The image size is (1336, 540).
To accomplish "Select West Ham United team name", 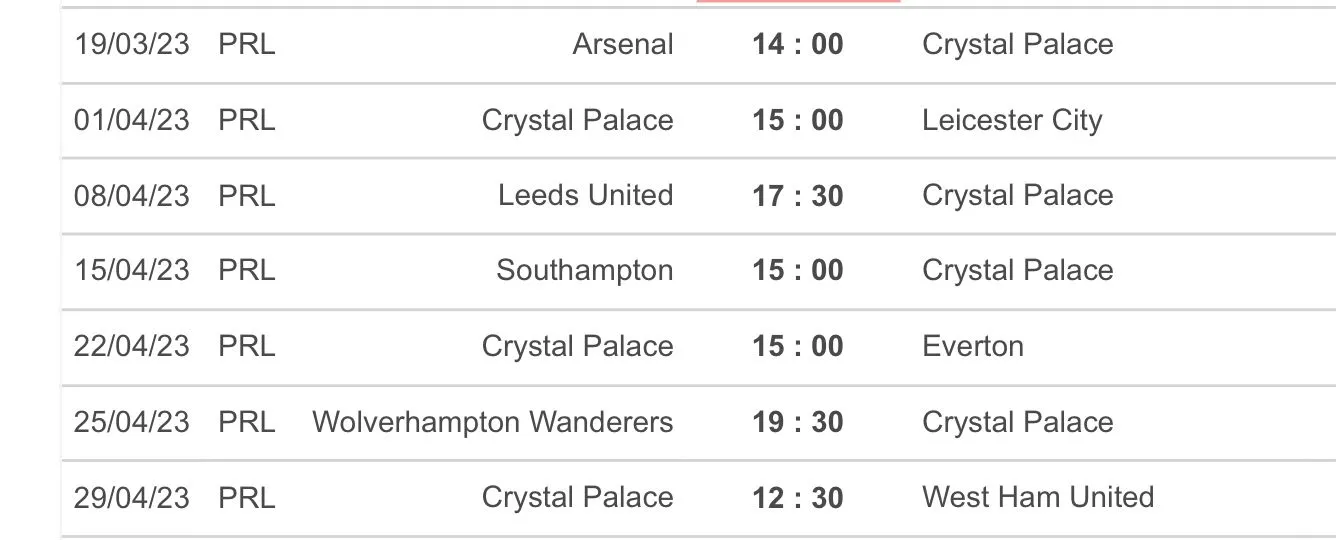I will tap(1037, 497).
